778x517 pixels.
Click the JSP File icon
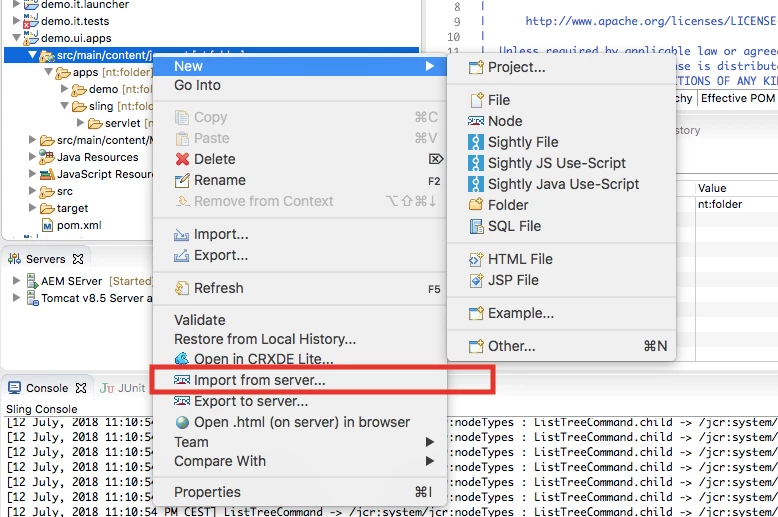(x=476, y=280)
